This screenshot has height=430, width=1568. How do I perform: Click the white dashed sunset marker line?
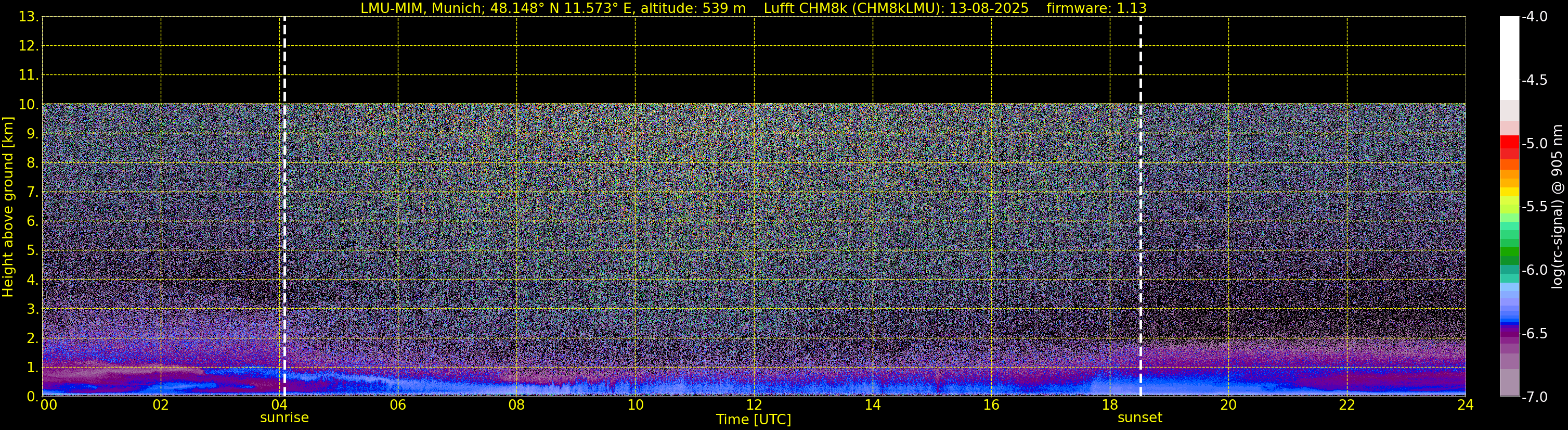(x=1140, y=207)
